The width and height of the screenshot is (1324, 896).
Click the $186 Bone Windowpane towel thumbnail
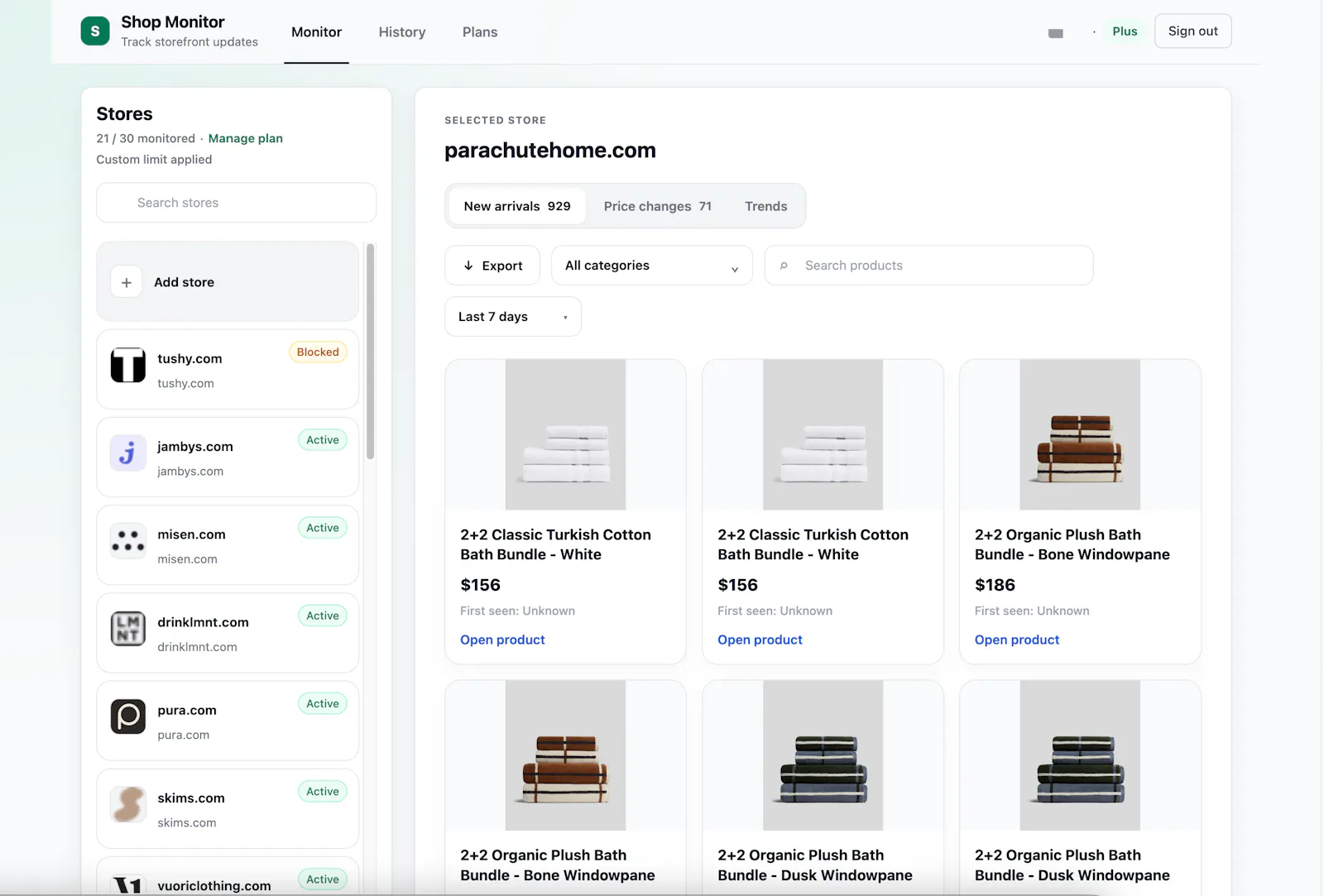point(1080,434)
